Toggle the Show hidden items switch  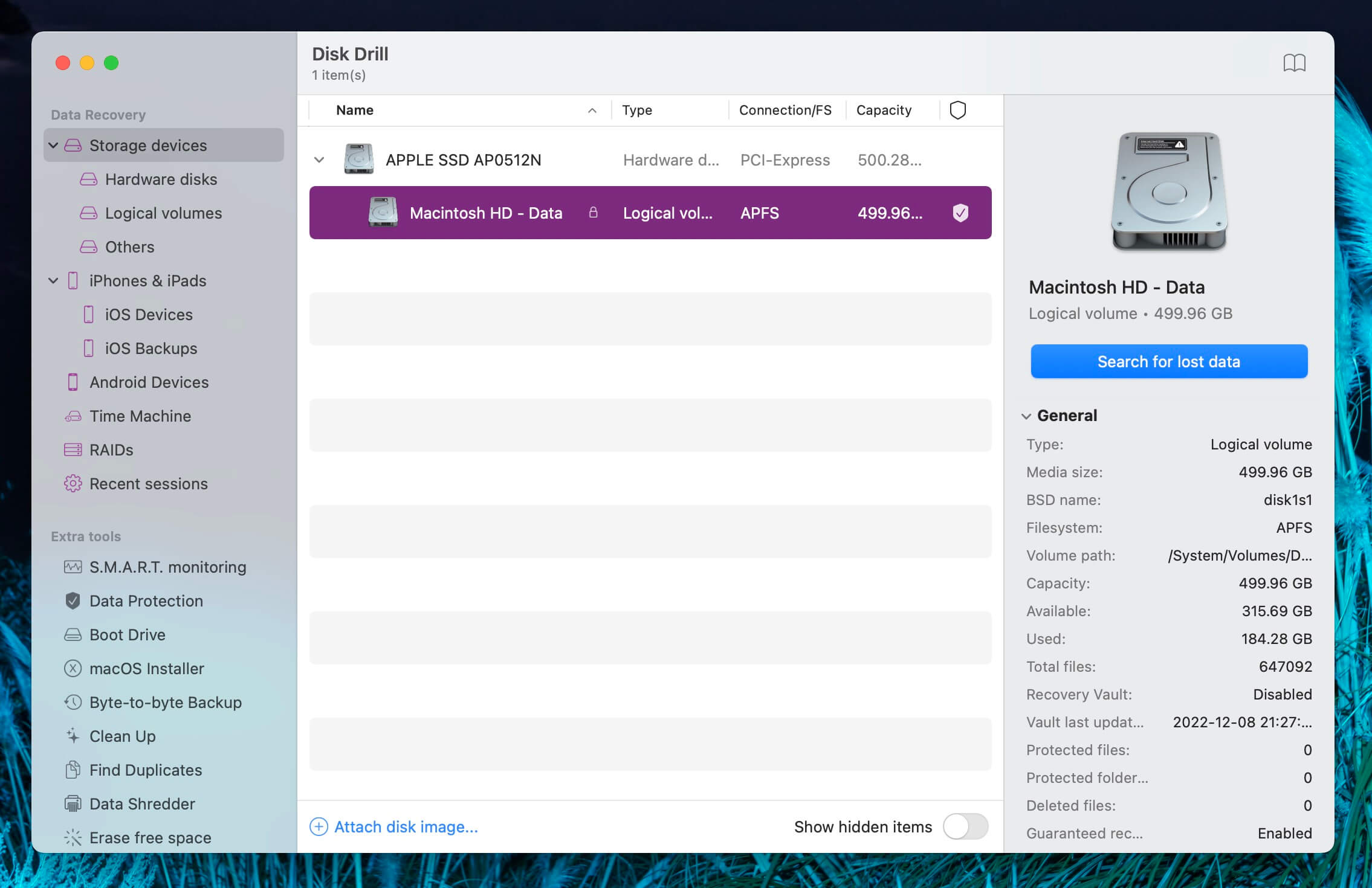click(966, 827)
